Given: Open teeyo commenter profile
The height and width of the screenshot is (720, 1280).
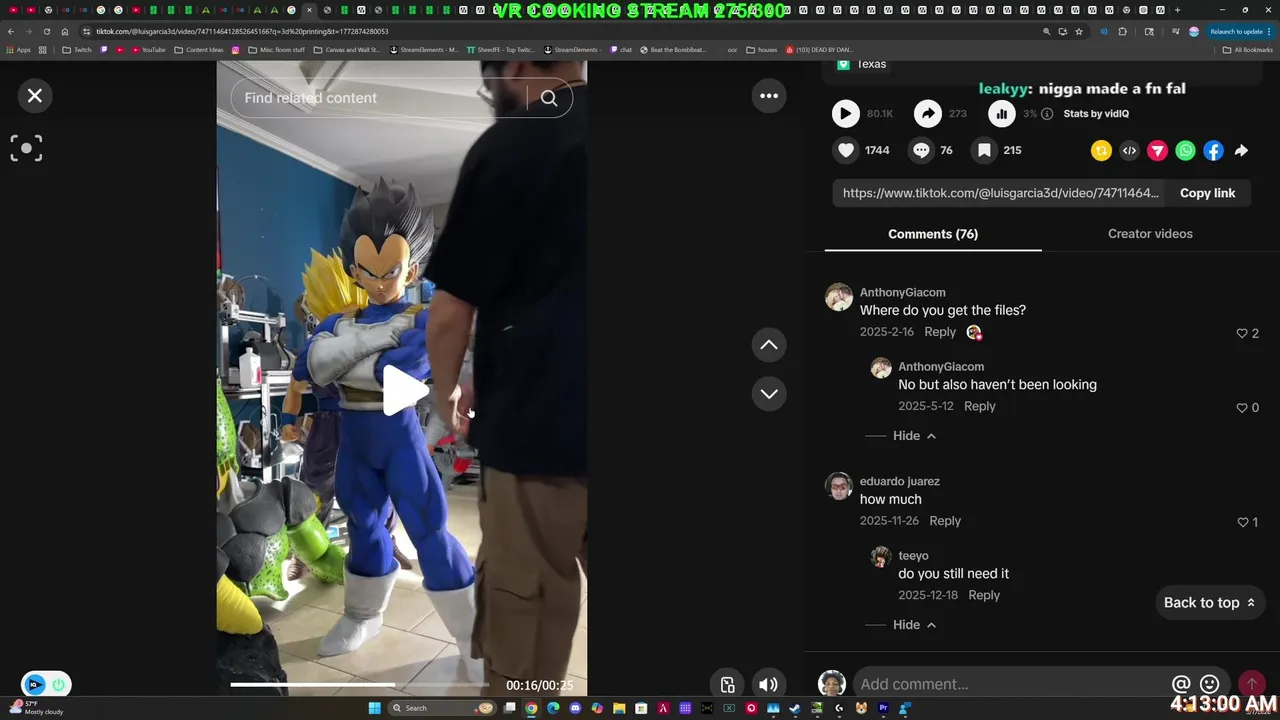Looking at the screenshot, I should click(x=913, y=556).
